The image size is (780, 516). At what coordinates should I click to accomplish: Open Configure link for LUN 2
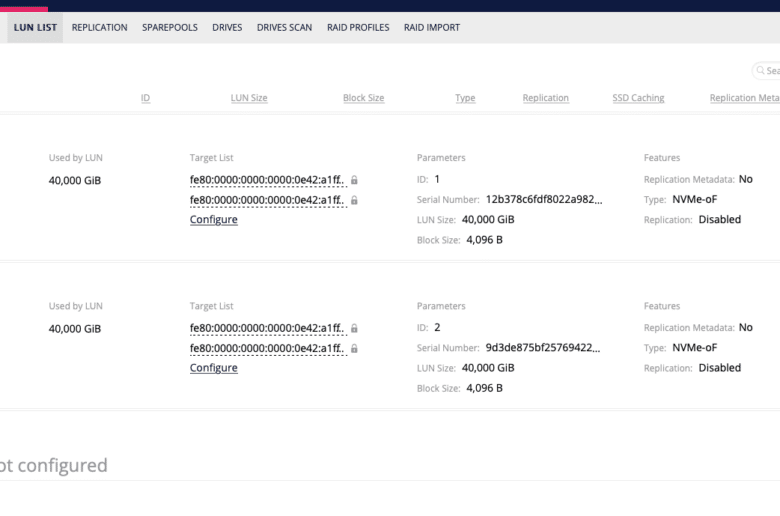click(213, 368)
